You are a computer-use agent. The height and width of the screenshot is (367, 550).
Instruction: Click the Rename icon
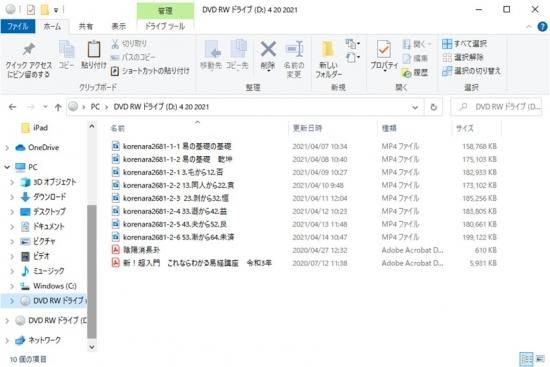tap(294, 49)
